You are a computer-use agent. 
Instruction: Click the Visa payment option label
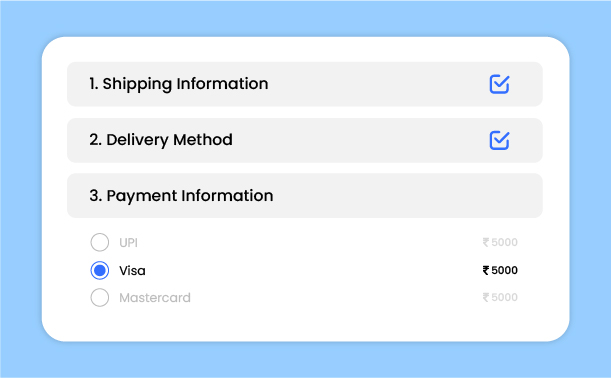[132, 271]
